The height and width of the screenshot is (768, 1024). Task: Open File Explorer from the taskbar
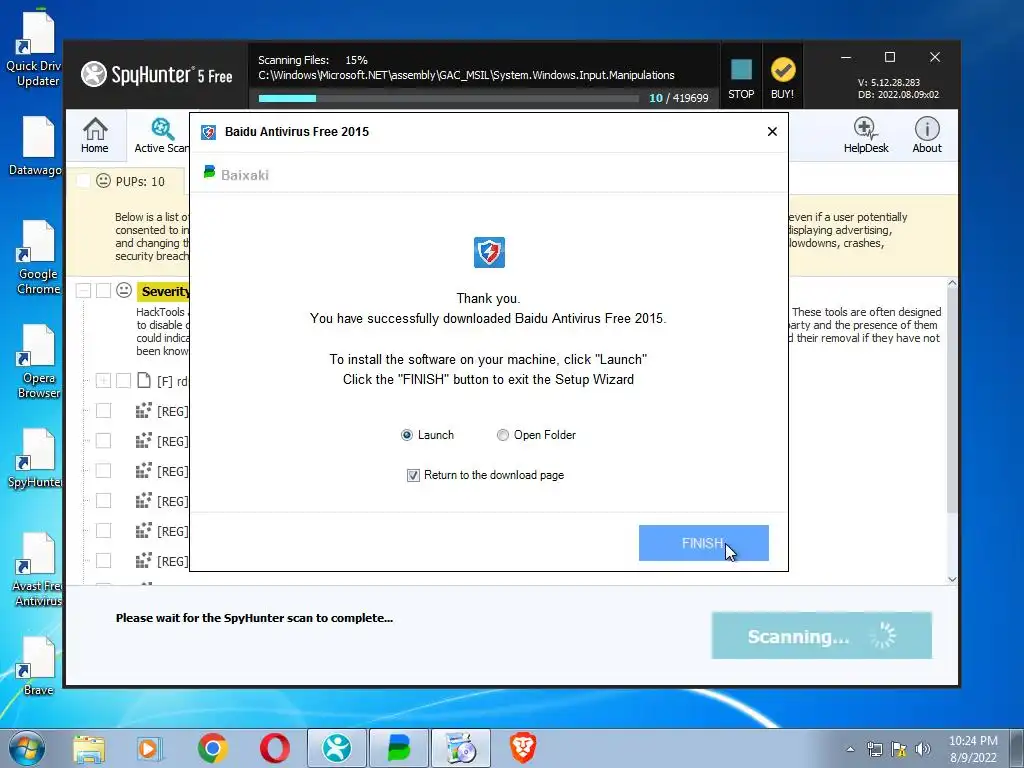89,748
